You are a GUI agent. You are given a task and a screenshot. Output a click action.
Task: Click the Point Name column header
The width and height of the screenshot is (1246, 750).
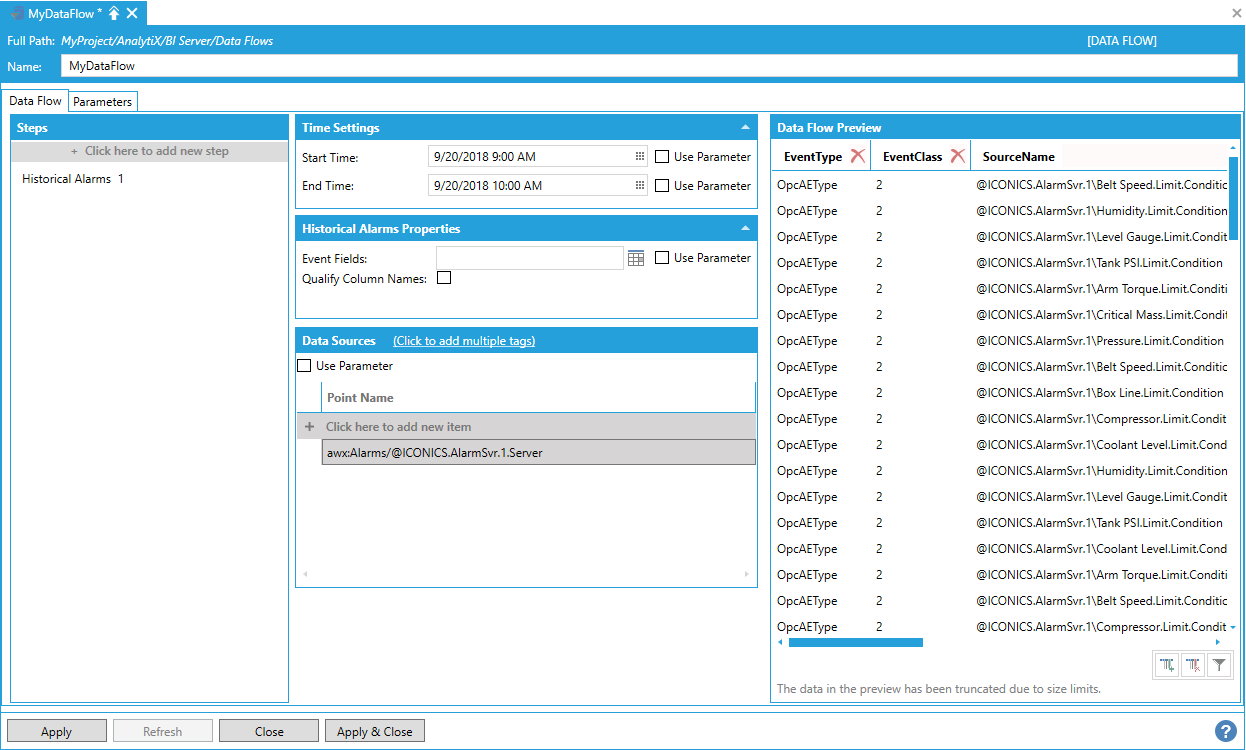click(538, 398)
